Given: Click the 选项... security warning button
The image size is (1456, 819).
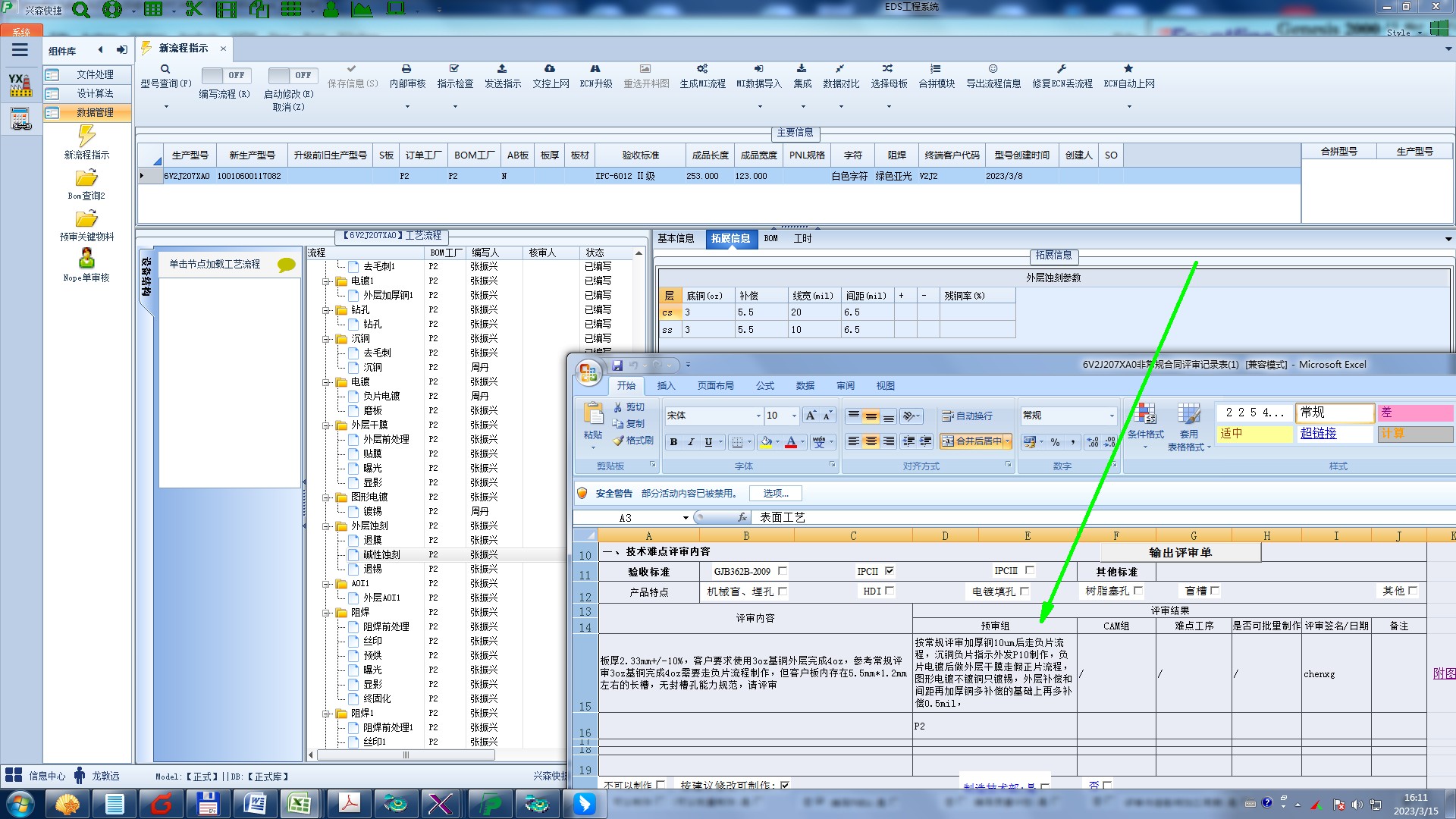Looking at the screenshot, I should (x=775, y=494).
